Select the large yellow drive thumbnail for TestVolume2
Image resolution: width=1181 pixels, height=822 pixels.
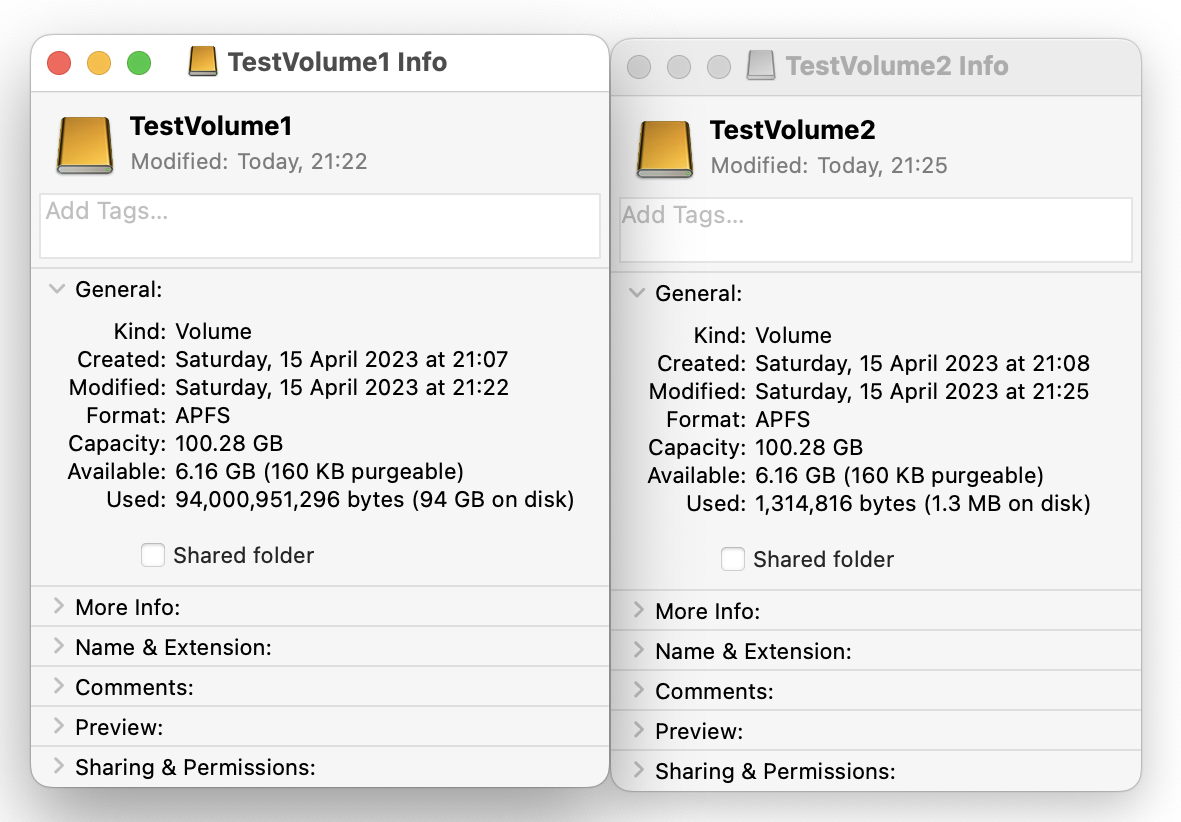click(x=665, y=146)
